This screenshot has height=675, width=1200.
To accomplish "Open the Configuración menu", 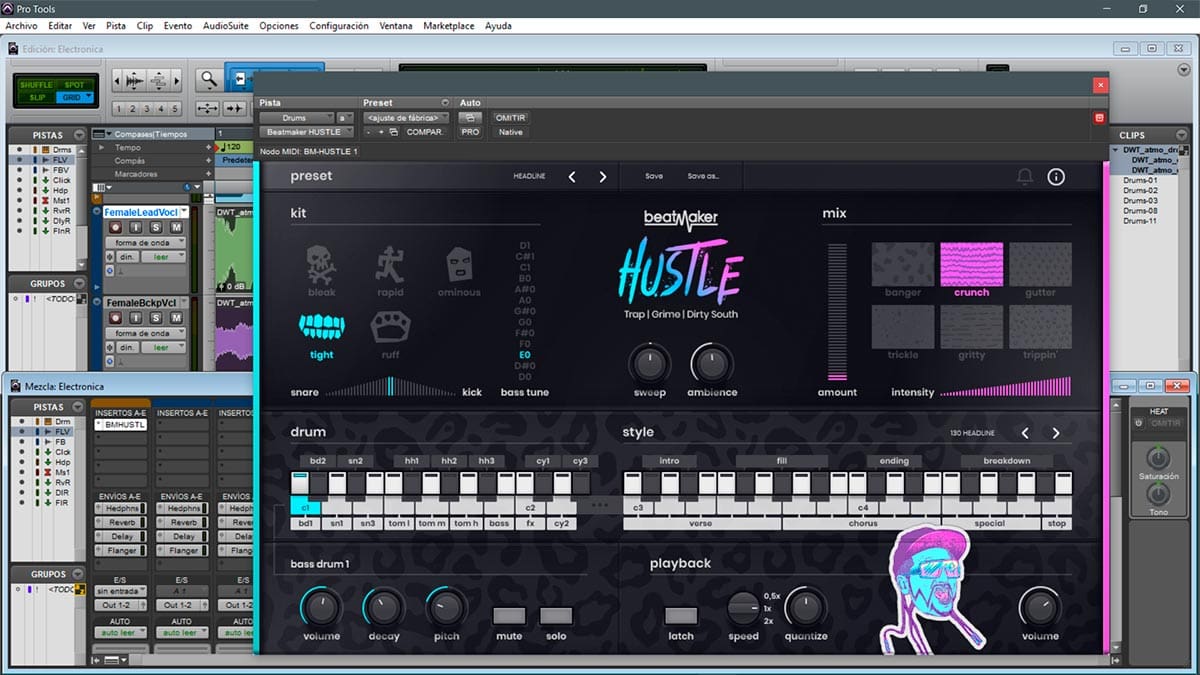I will pyautogui.click(x=339, y=25).
